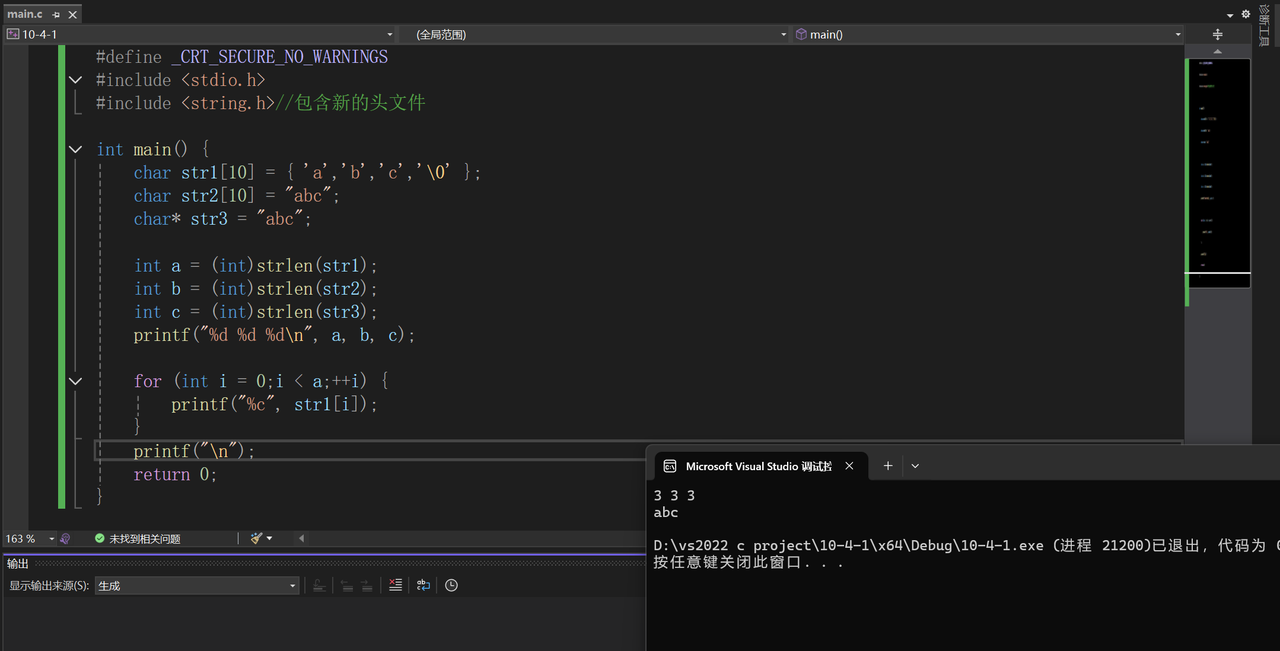The width and height of the screenshot is (1280, 651).
Task: Open the document well settings gear
Action: (x=1246, y=14)
